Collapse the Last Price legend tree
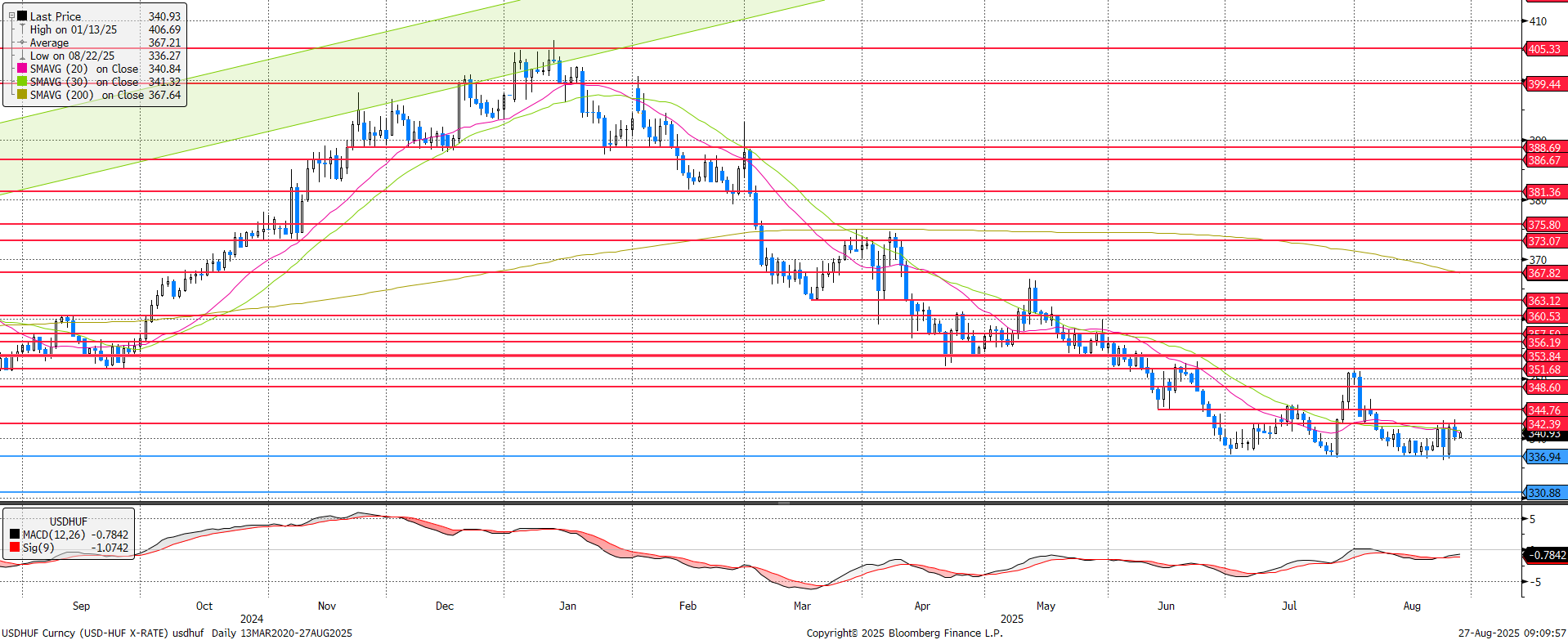Screen dimensions: 1568x640 pos(11,16)
